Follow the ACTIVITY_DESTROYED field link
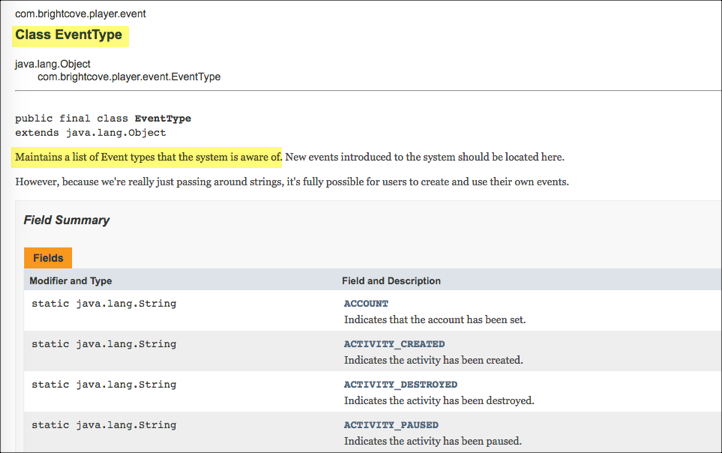This screenshot has width=722, height=453. (x=400, y=384)
